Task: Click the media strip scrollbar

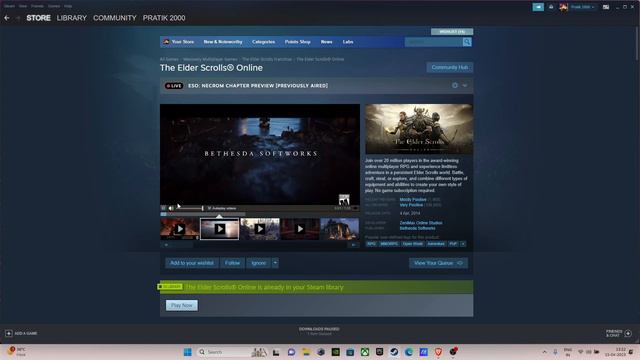Action: click(x=259, y=245)
